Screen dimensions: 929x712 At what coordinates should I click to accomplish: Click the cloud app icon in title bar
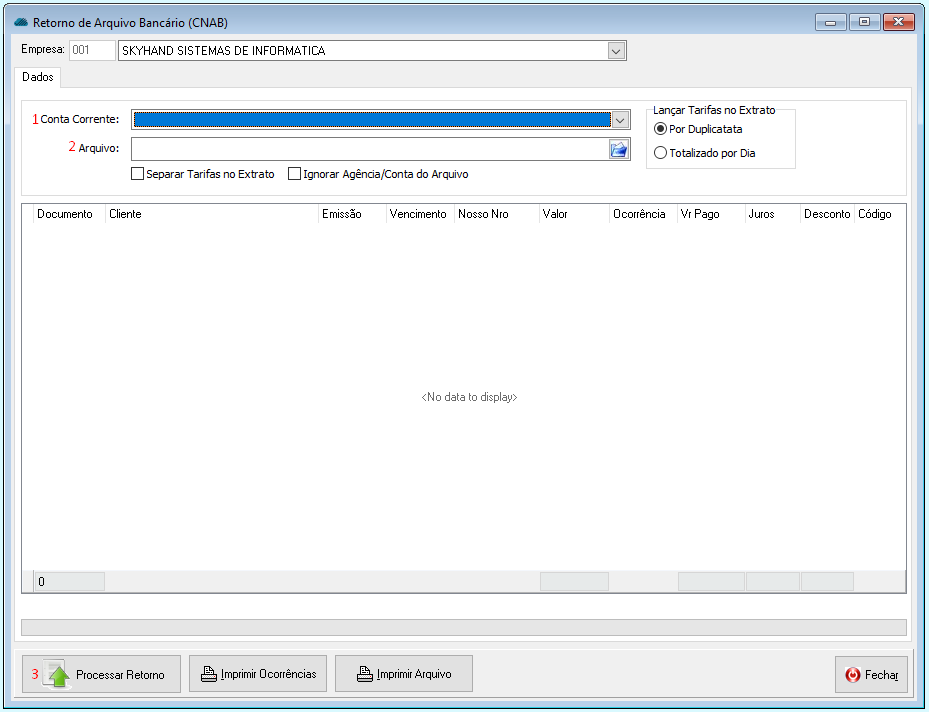[20, 22]
